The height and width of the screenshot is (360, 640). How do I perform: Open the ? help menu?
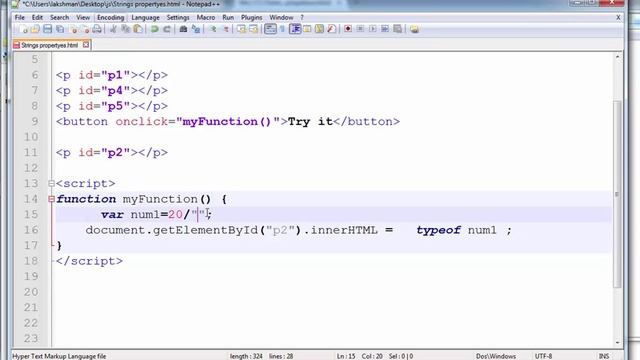302,18
